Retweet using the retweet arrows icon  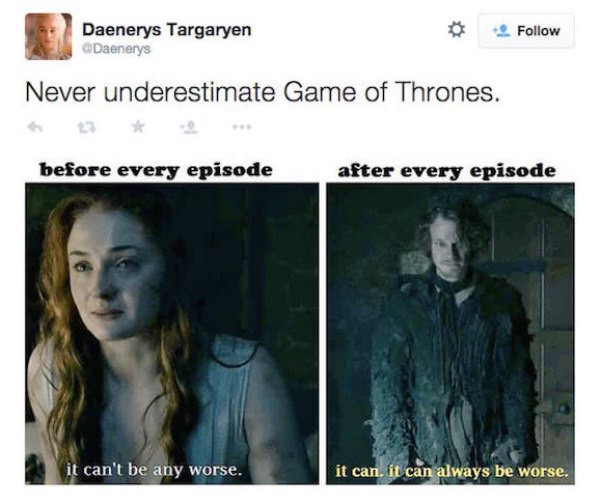tap(87, 127)
